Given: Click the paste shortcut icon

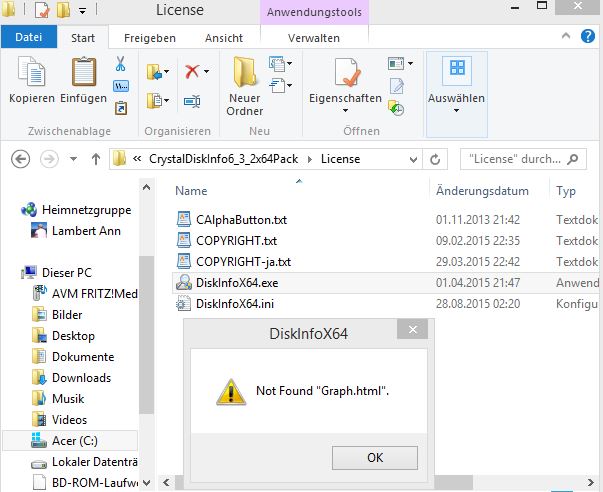Looking at the screenshot, I should pyautogui.click(x=121, y=108).
